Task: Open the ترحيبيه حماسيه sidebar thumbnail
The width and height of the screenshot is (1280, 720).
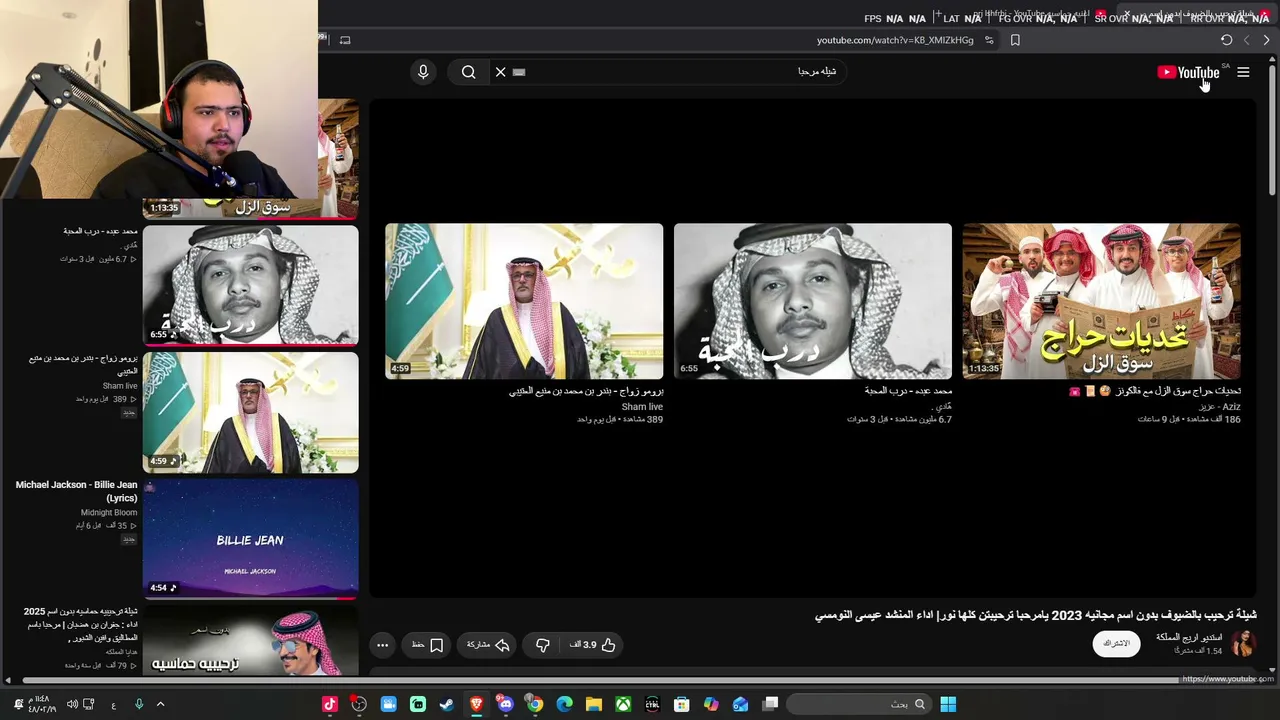Action: [x=250, y=641]
